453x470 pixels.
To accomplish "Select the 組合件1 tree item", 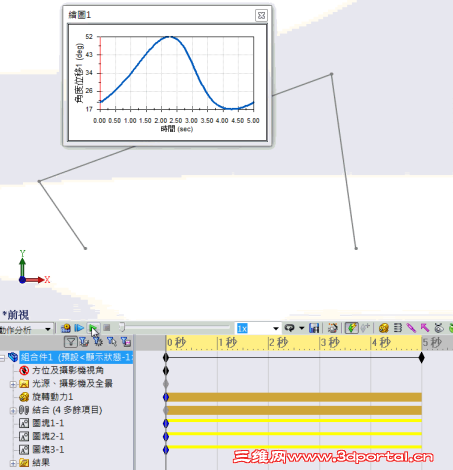I will coord(76,357).
